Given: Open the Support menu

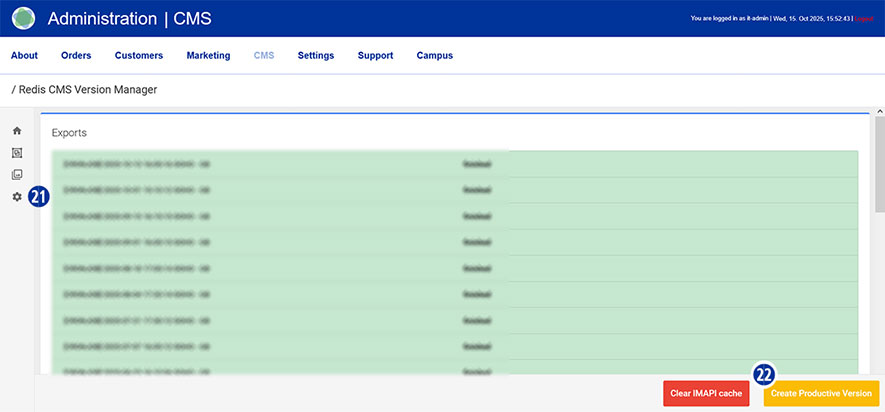Looking at the screenshot, I should pyautogui.click(x=375, y=56).
